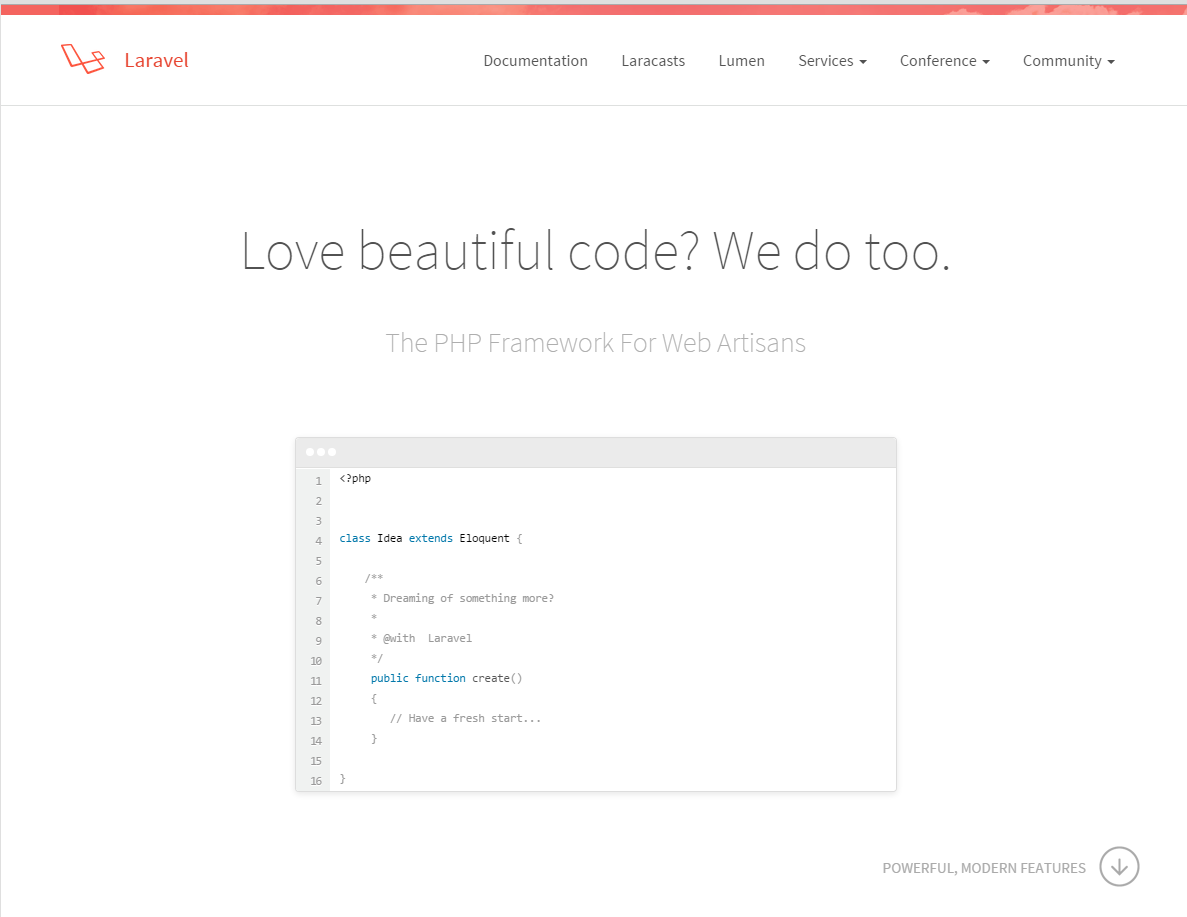Click the comment Dreaming of something more?

pos(462,598)
